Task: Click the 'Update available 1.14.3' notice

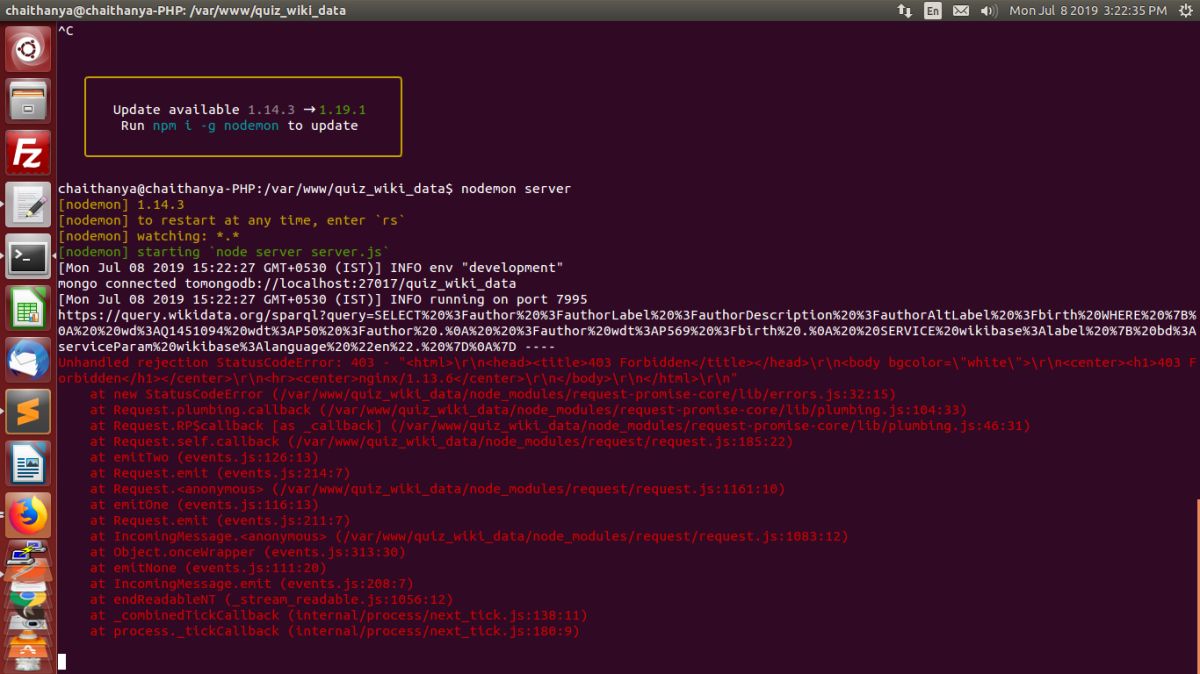Action: [204, 110]
